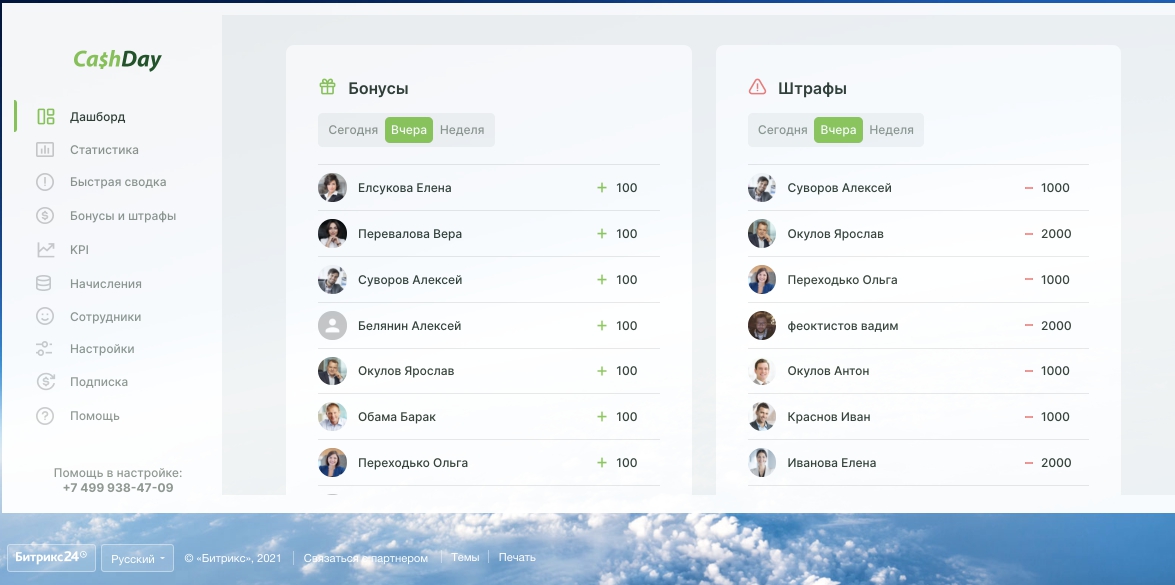Screen dimensions: 1175x585
Task: Click the Битрикс24 footer button
Action: (51, 557)
